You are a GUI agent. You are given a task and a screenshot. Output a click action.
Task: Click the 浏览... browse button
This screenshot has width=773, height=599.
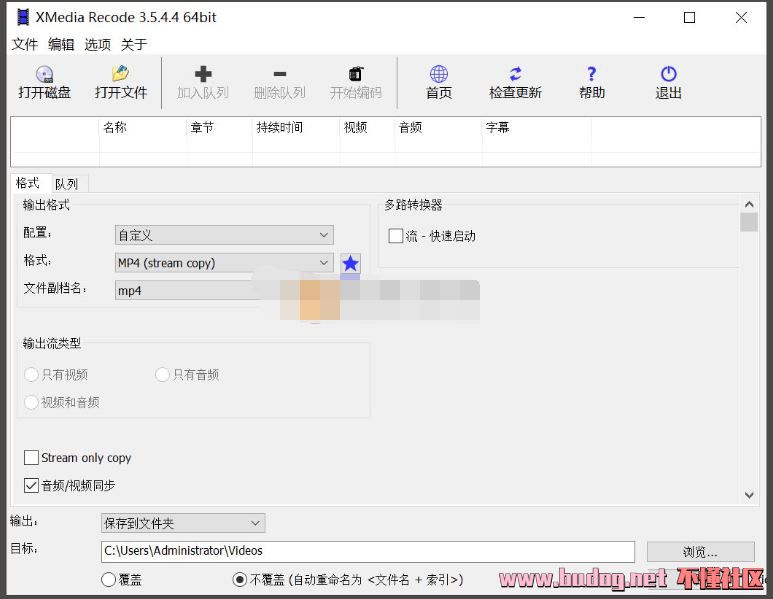[701, 552]
